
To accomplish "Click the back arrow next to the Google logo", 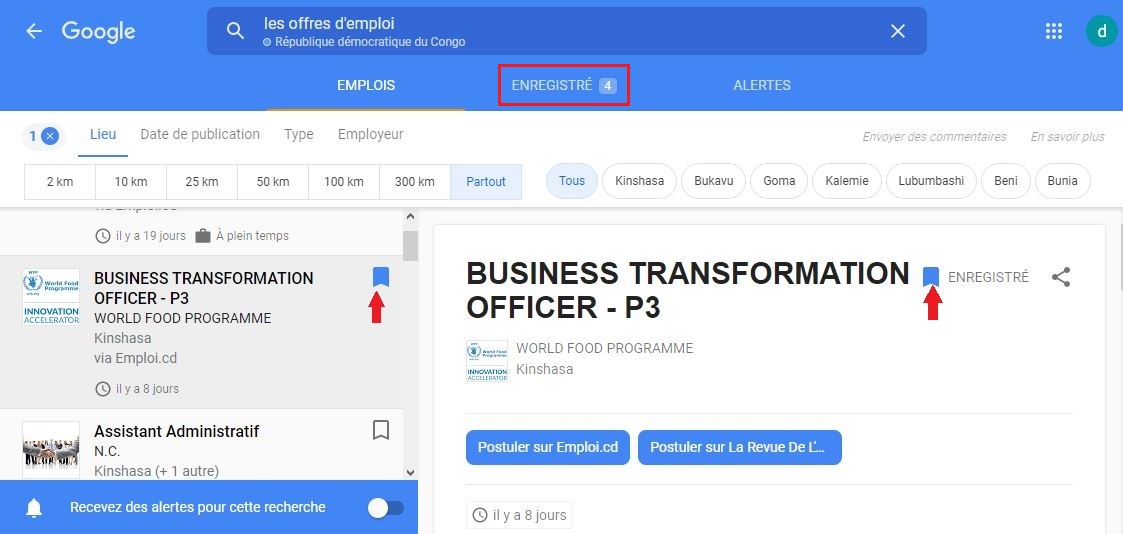I will 34,31.
